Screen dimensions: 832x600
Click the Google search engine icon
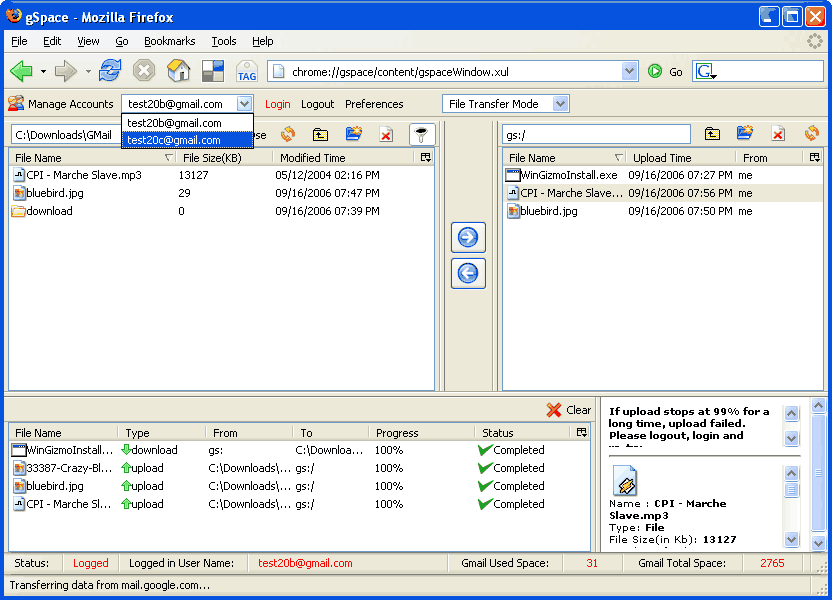click(x=706, y=72)
